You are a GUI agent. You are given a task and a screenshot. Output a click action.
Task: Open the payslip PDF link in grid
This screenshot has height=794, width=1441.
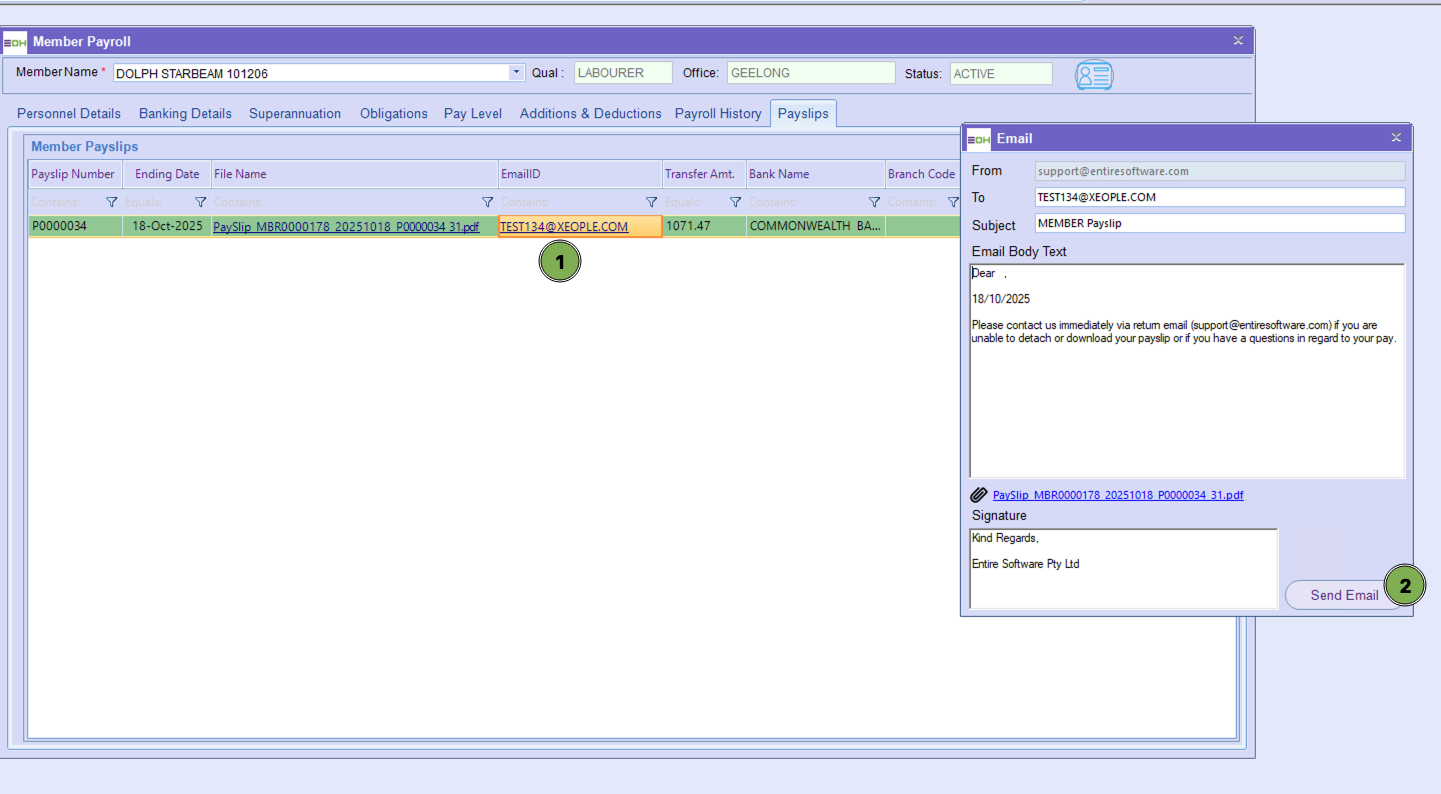[x=346, y=227]
